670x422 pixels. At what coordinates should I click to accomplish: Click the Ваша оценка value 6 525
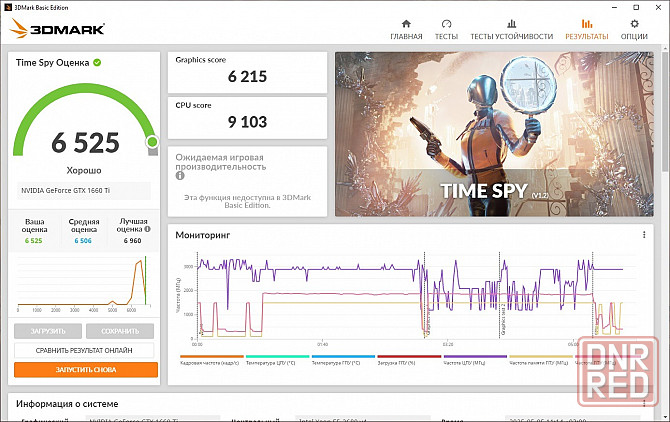click(33, 240)
